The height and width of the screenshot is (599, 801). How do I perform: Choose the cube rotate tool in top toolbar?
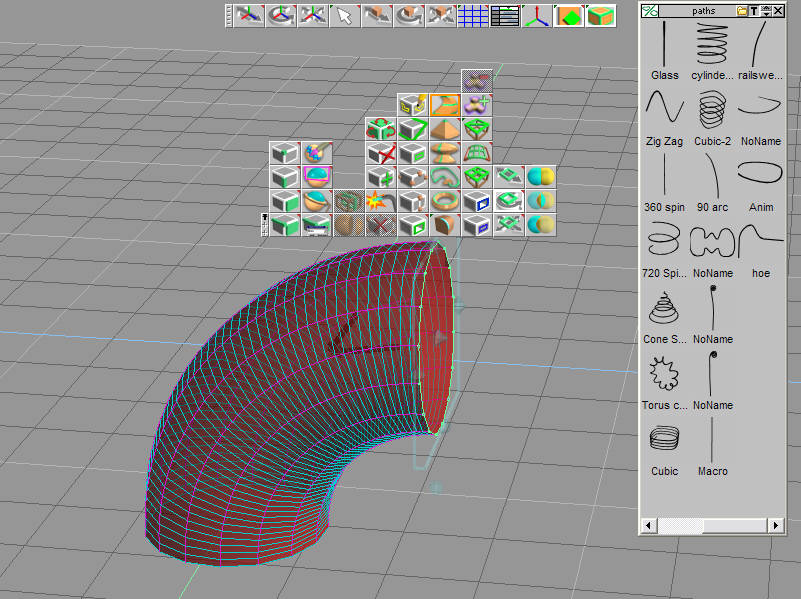coord(409,16)
